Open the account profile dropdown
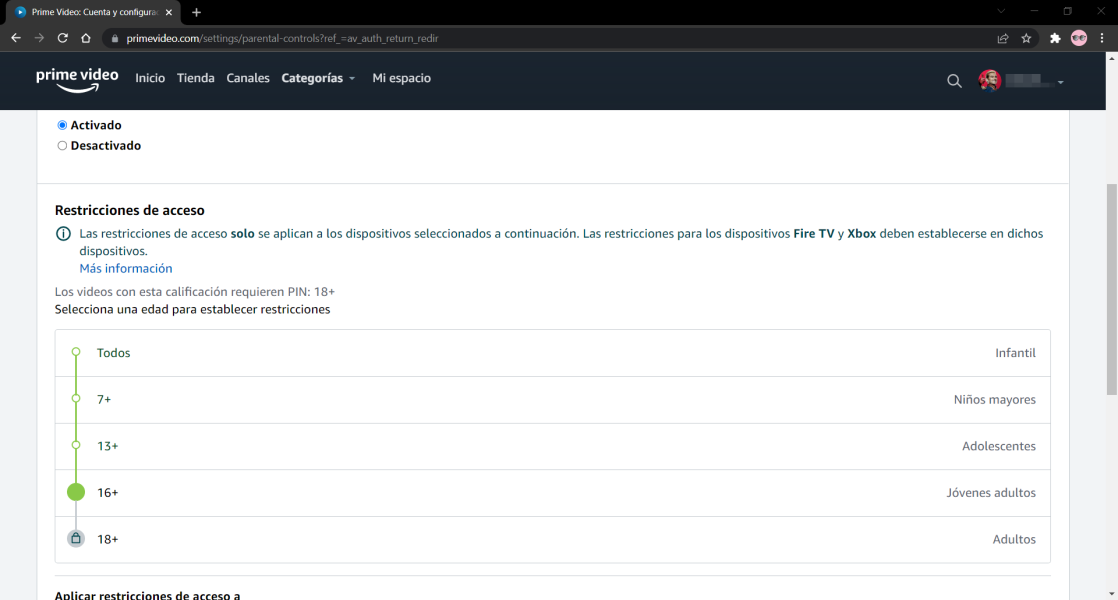The height and width of the screenshot is (600, 1118). [1021, 81]
